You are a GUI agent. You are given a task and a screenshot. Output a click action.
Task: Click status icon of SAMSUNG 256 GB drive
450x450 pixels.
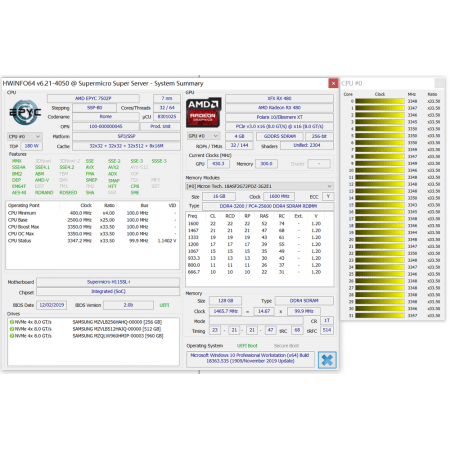(x=12, y=322)
